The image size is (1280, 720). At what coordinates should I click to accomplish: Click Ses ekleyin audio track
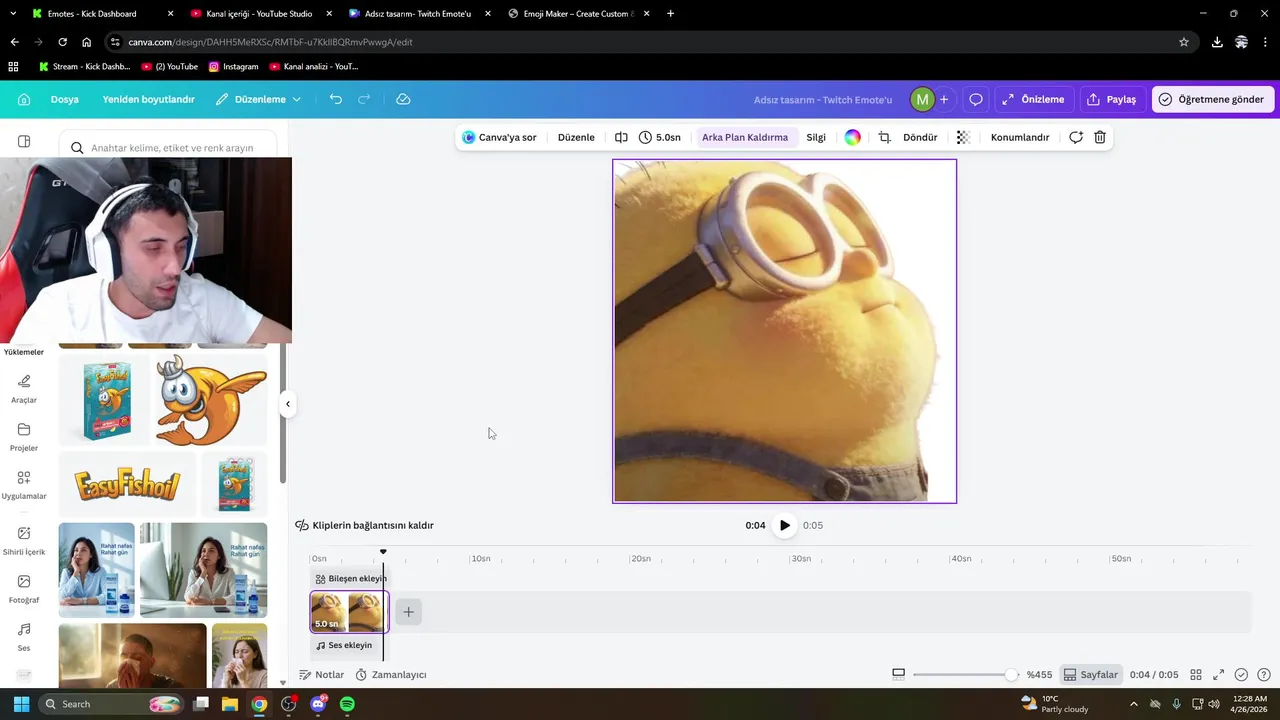[344, 645]
